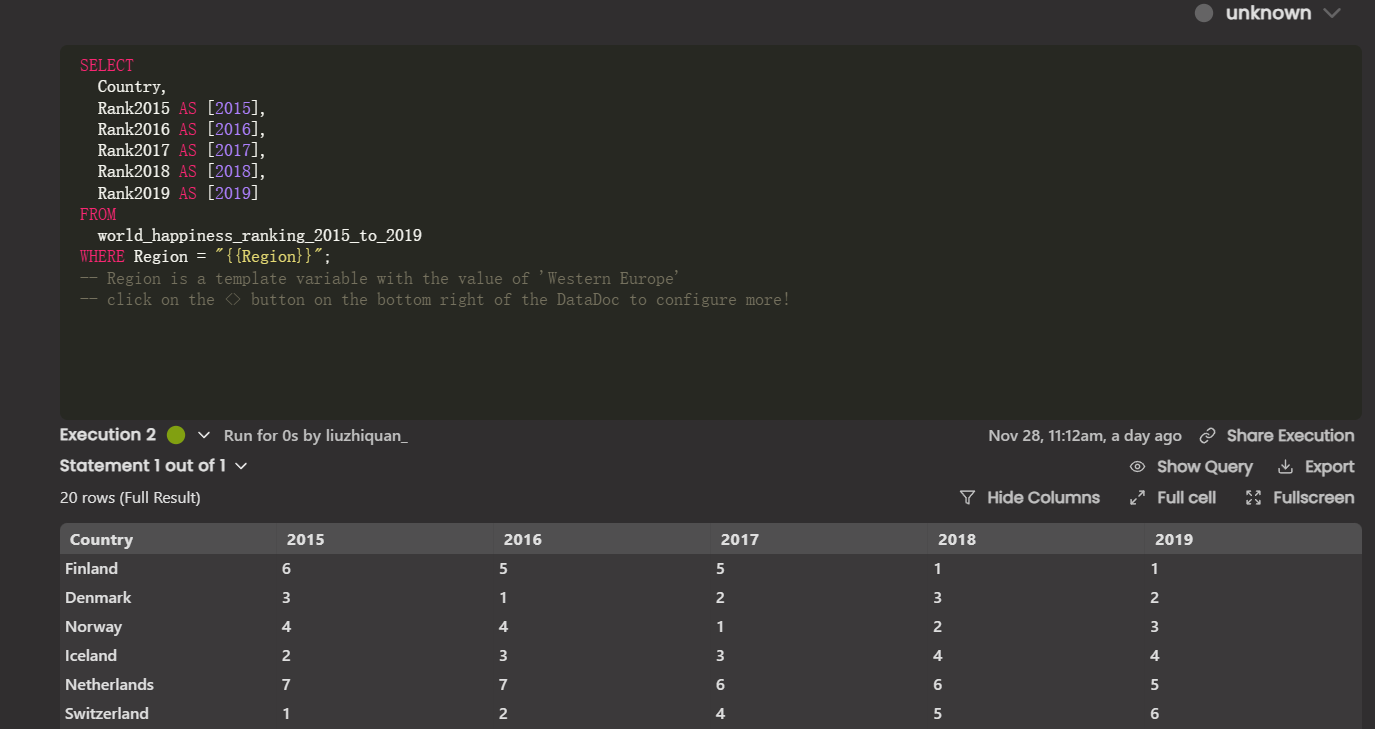Viewport: 1375px width, 729px height.
Task: Open the unknown dropdown chevron
Action: (1331, 13)
